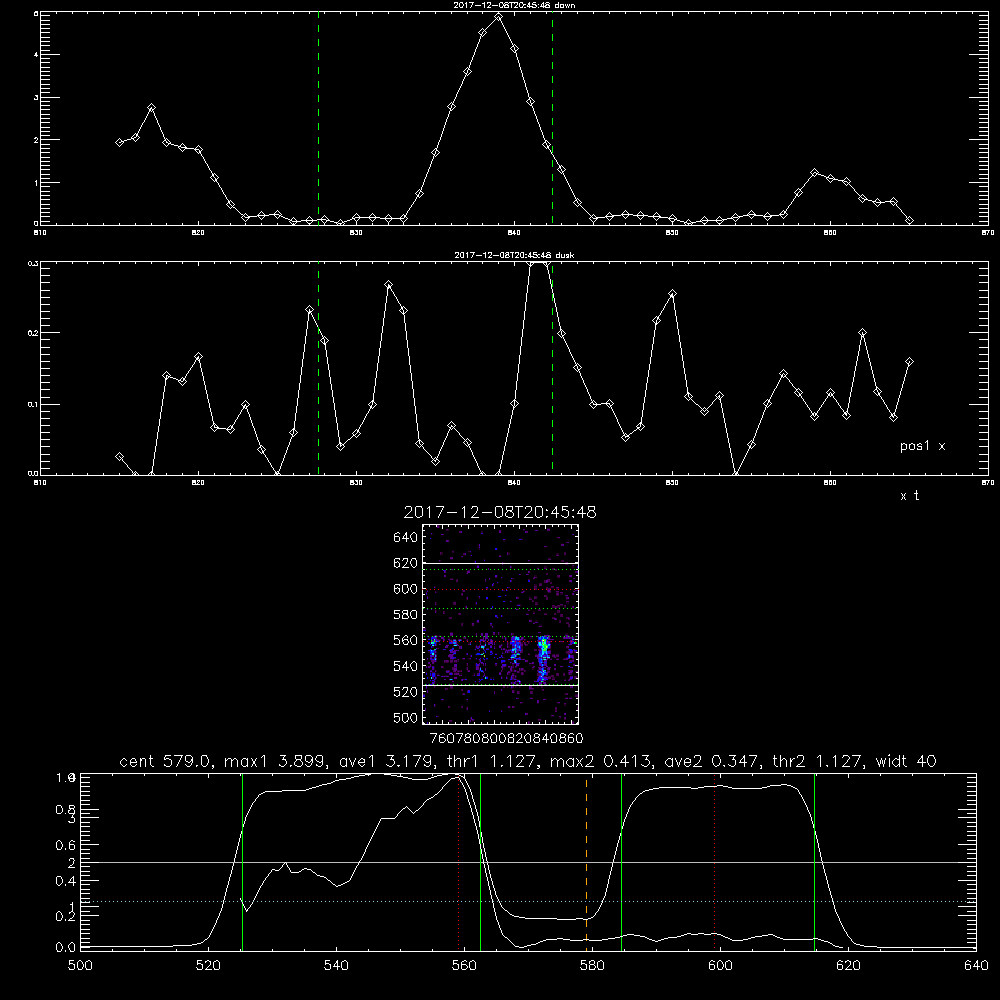This screenshot has height=1000, width=1000.
Task: Click the spectrogram image with blue streaks
Action: pyautogui.click(x=501, y=624)
